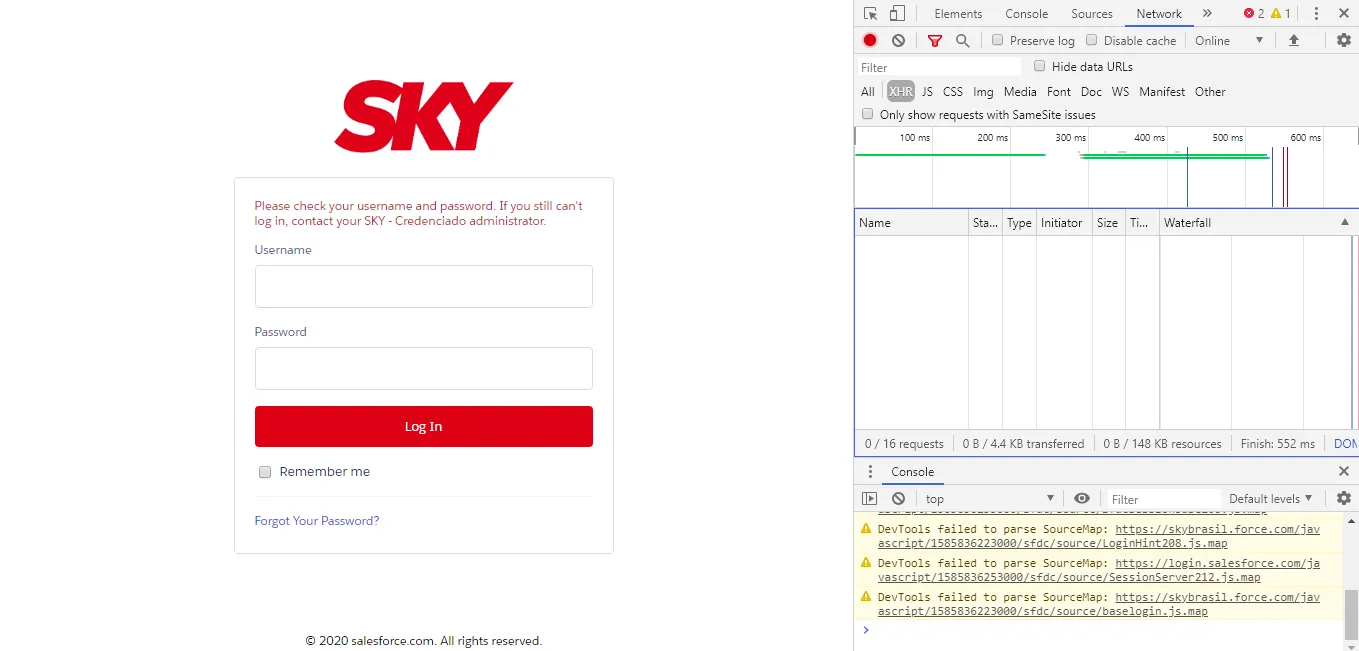Close the console drawer
The height and width of the screenshot is (651, 1359).
(x=1344, y=471)
